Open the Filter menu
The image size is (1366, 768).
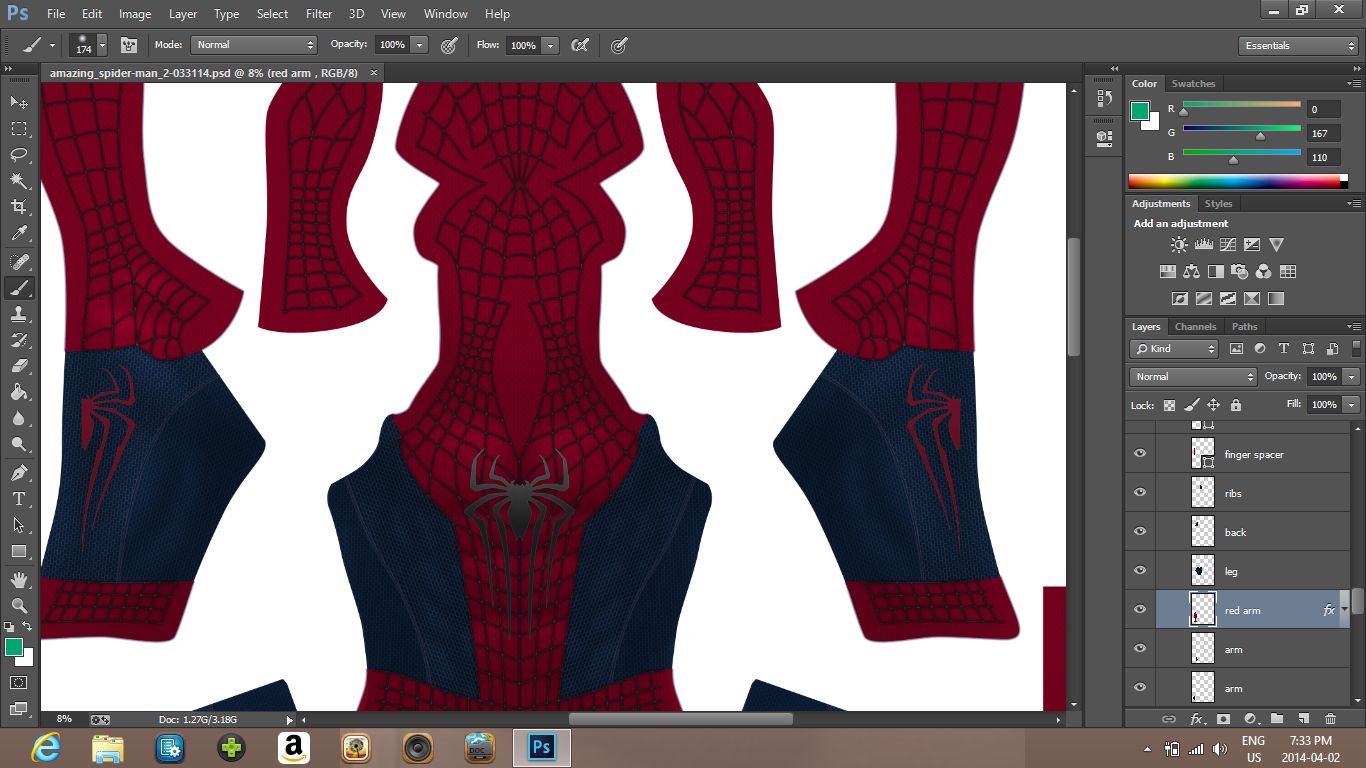coord(319,14)
